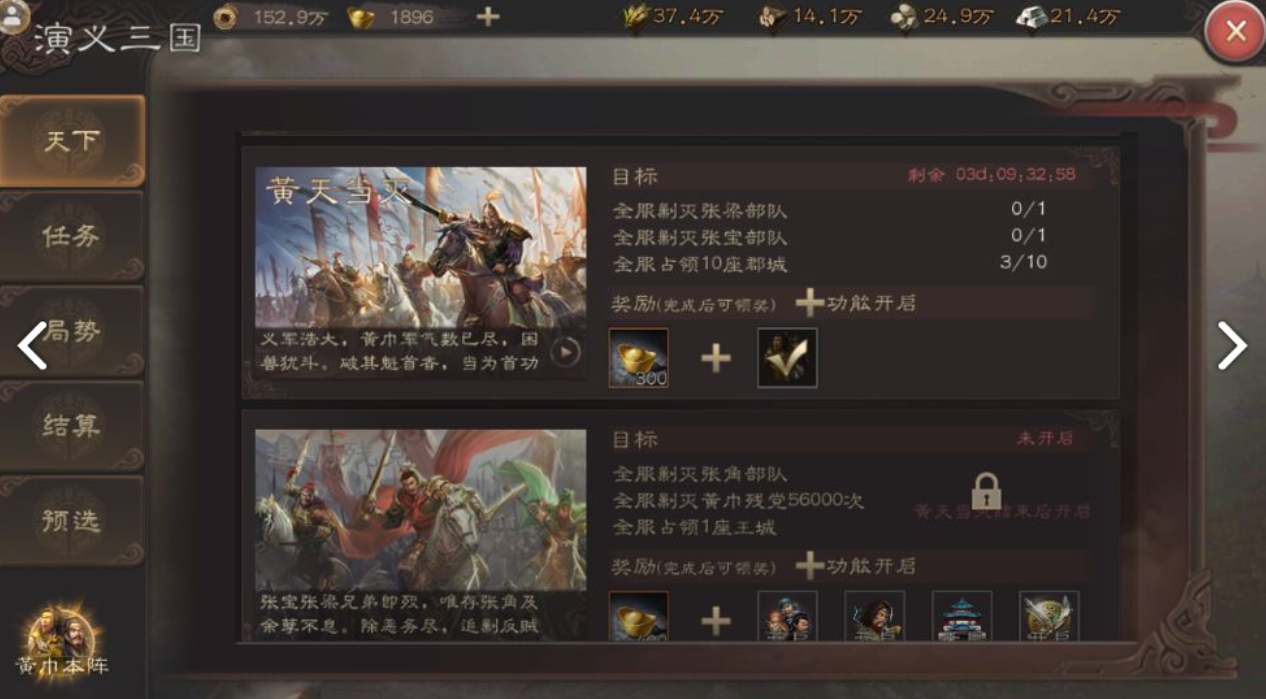This screenshot has width=1266, height=699.
Task: Play the 黄天当灭 story video
Action: pos(565,352)
